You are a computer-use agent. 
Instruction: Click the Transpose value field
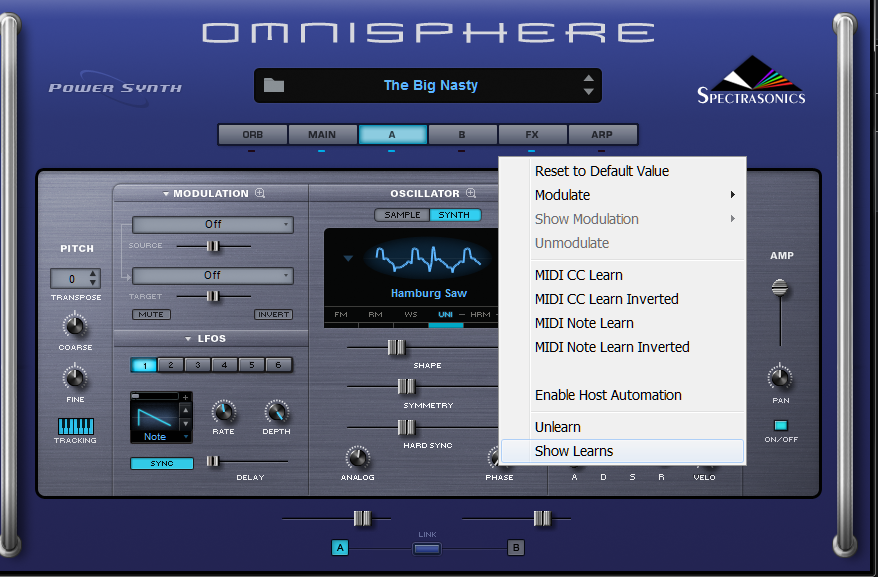click(70, 278)
